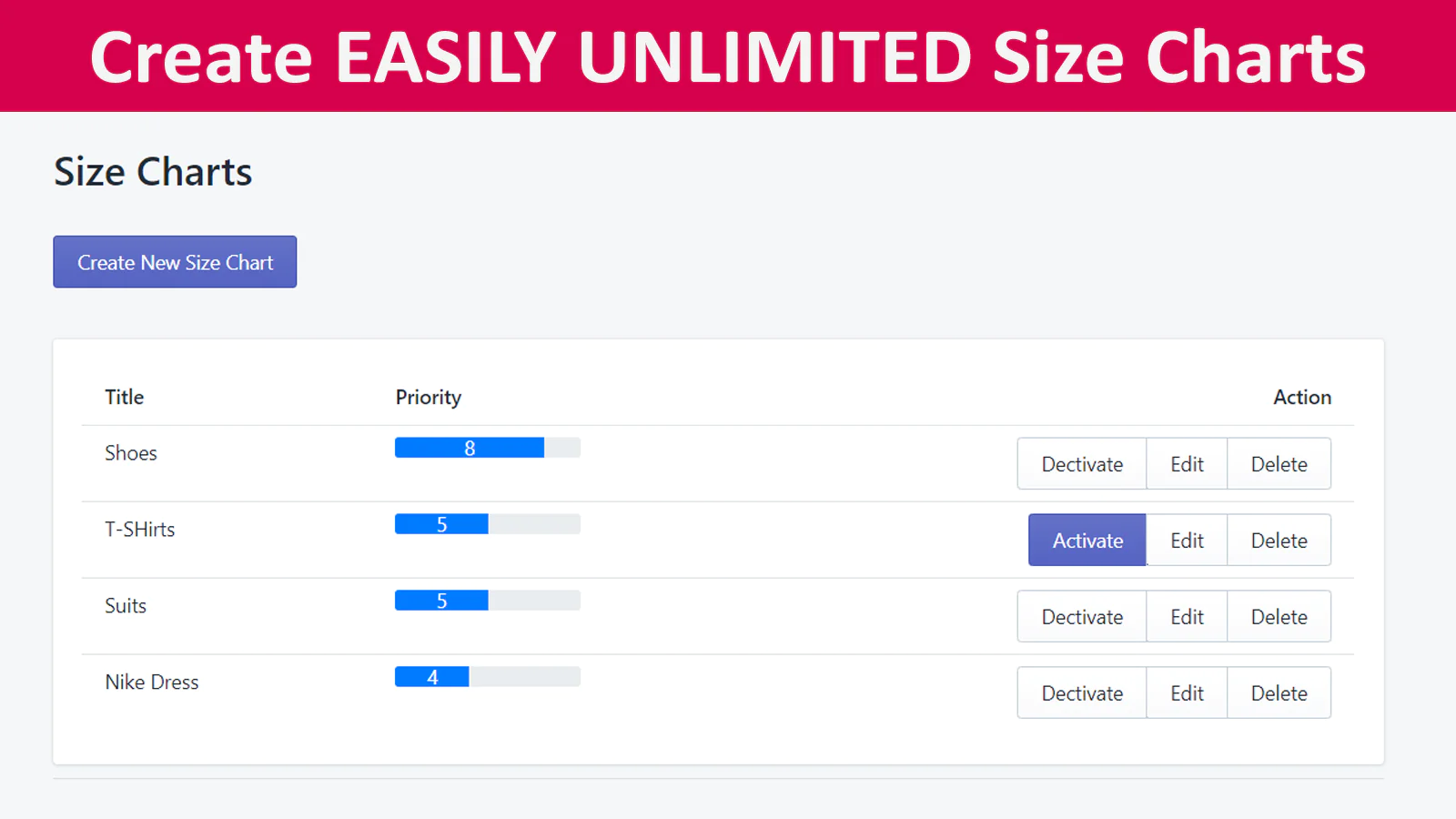The width and height of the screenshot is (1456, 819).
Task: Select the Suits priority progress bar
Action: click(x=488, y=601)
